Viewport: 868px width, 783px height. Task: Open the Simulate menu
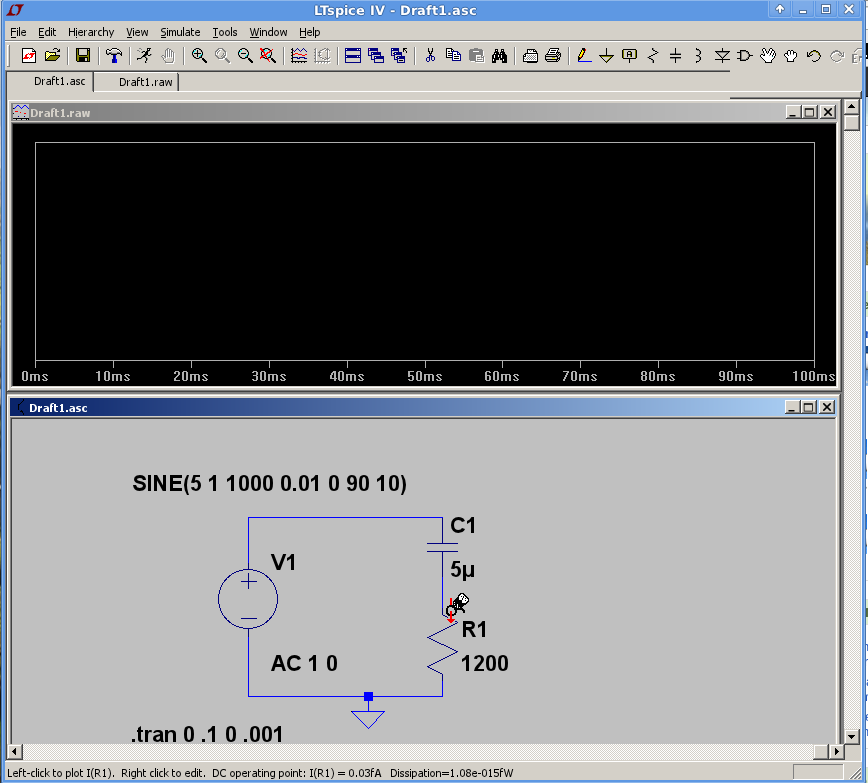pyautogui.click(x=180, y=31)
